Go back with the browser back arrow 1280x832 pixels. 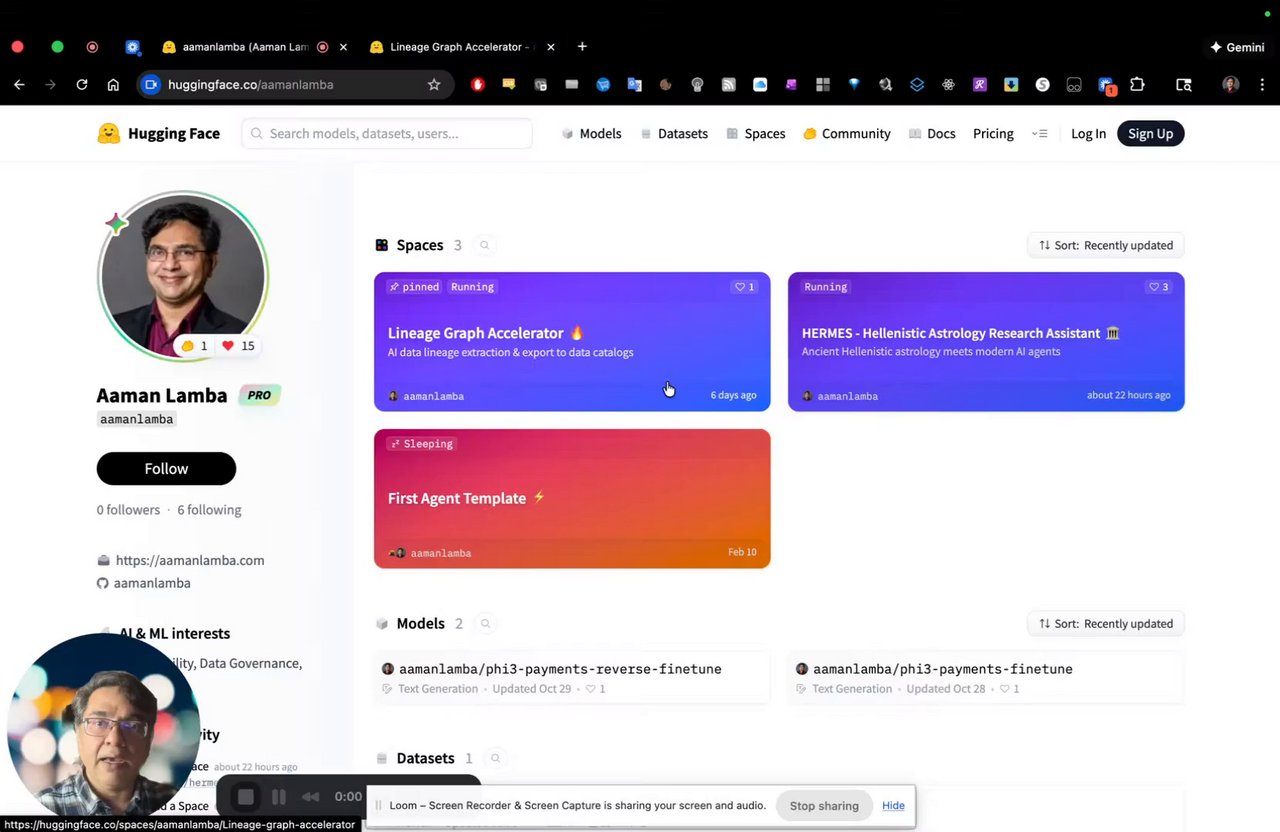coord(19,85)
